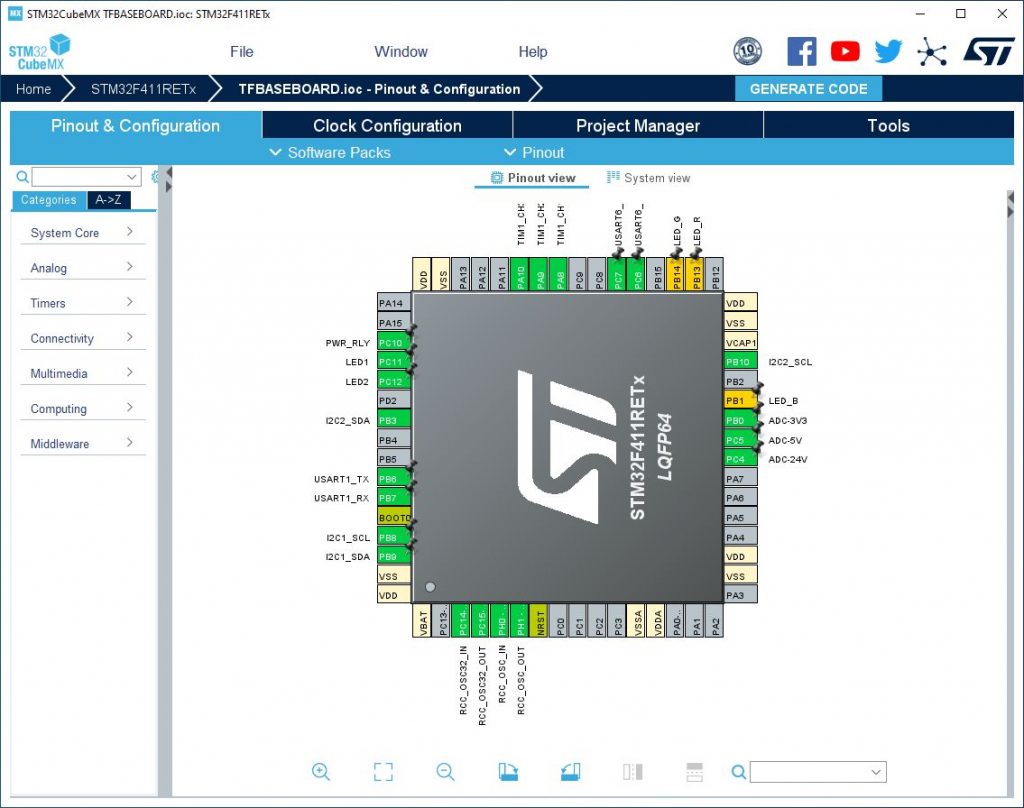Click the yellow PB1 pin on the chip
This screenshot has width=1024, height=808.
click(735, 401)
